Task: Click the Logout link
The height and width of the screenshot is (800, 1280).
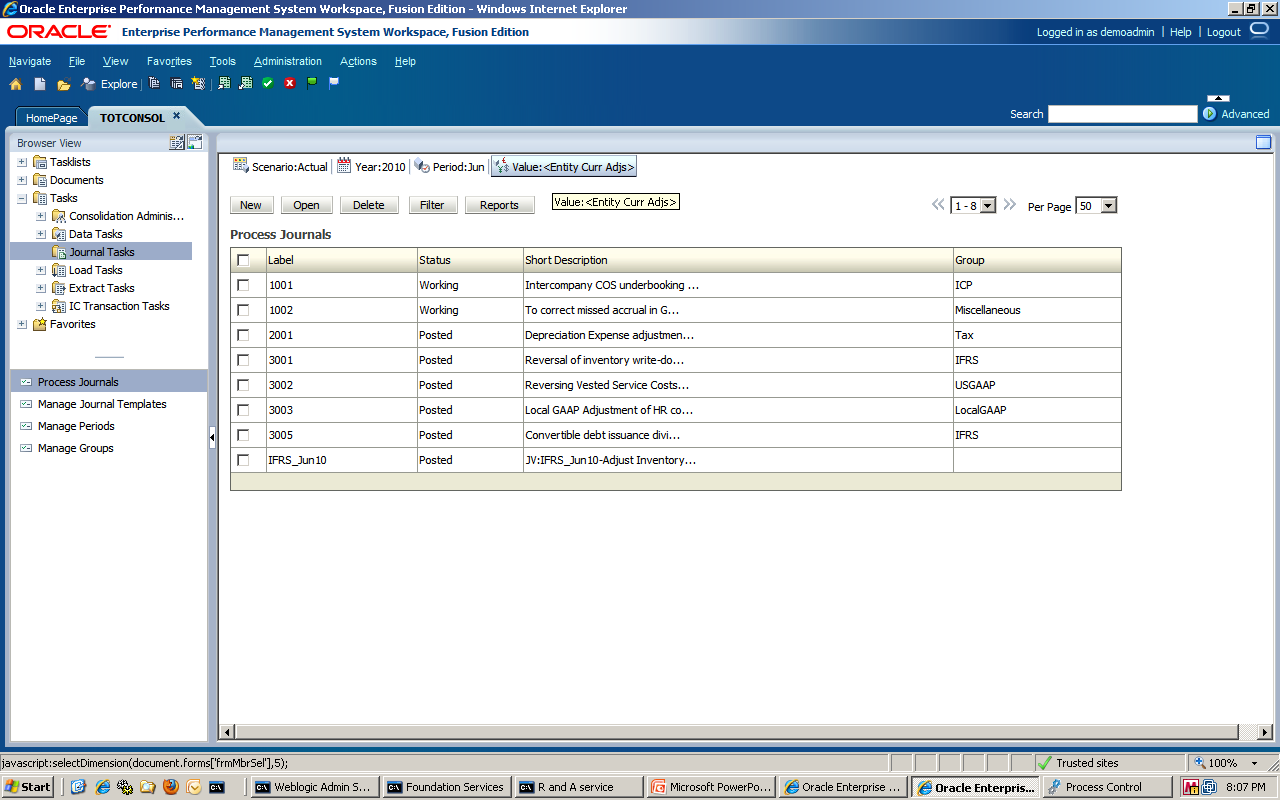Action: pos(1224,32)
